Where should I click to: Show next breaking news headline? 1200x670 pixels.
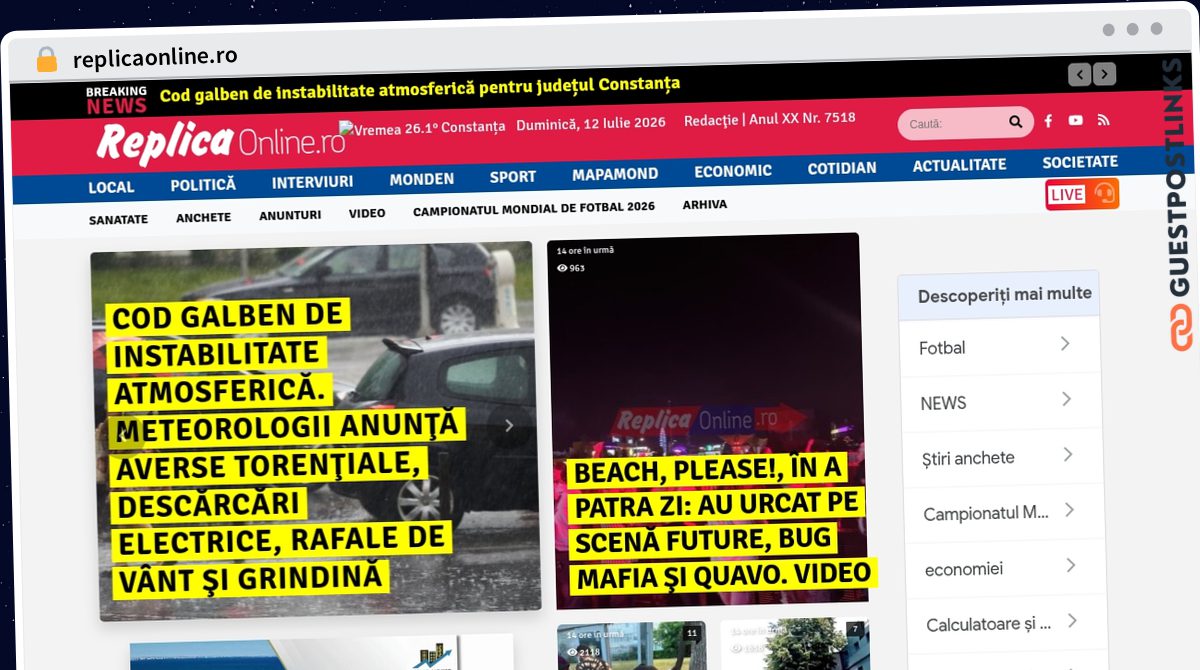point(1104,74)
